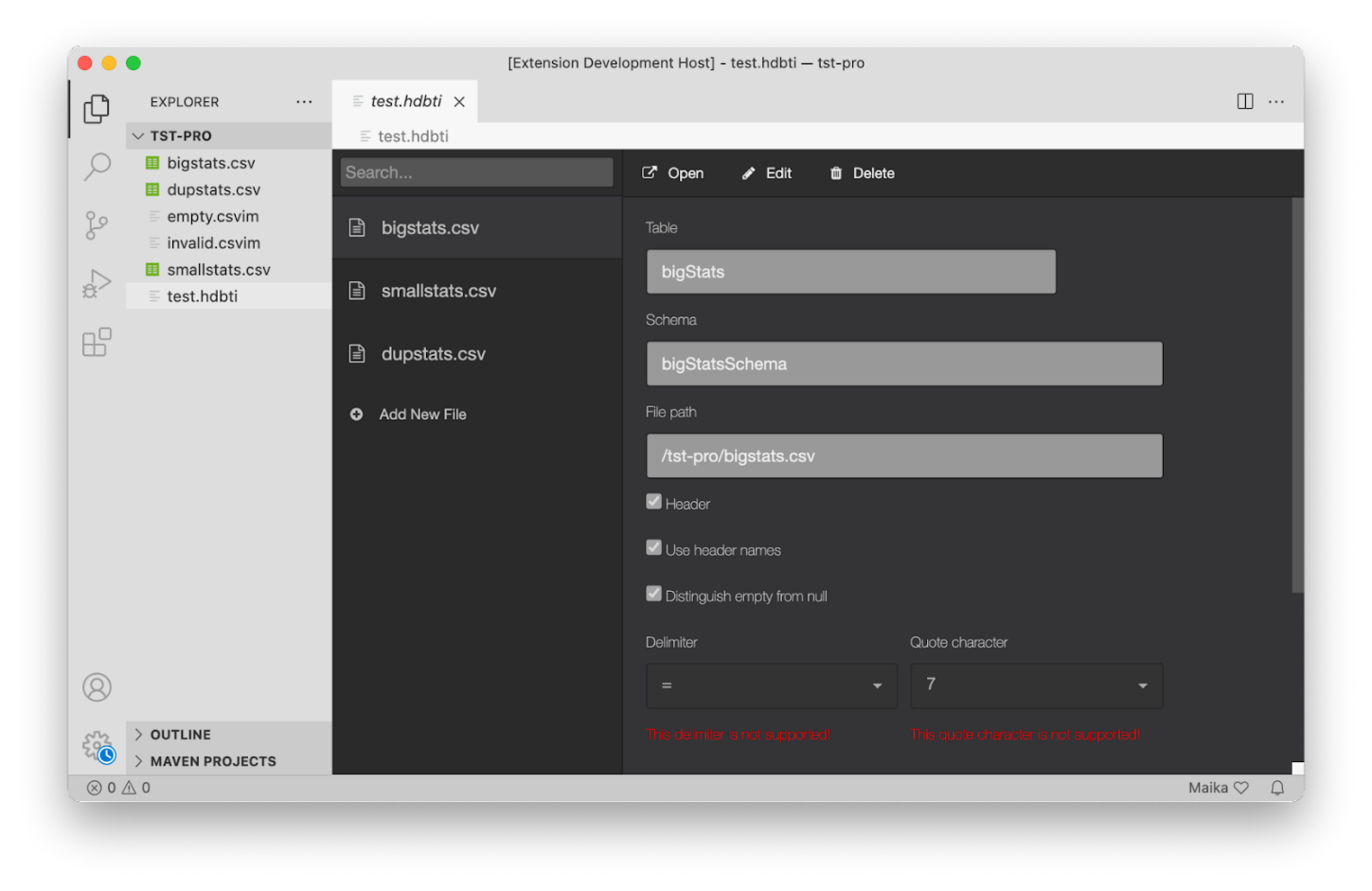This screenshot has height=891, width=1372.
Task: Click the Edit pencil icon
Action: pos(748,173)
